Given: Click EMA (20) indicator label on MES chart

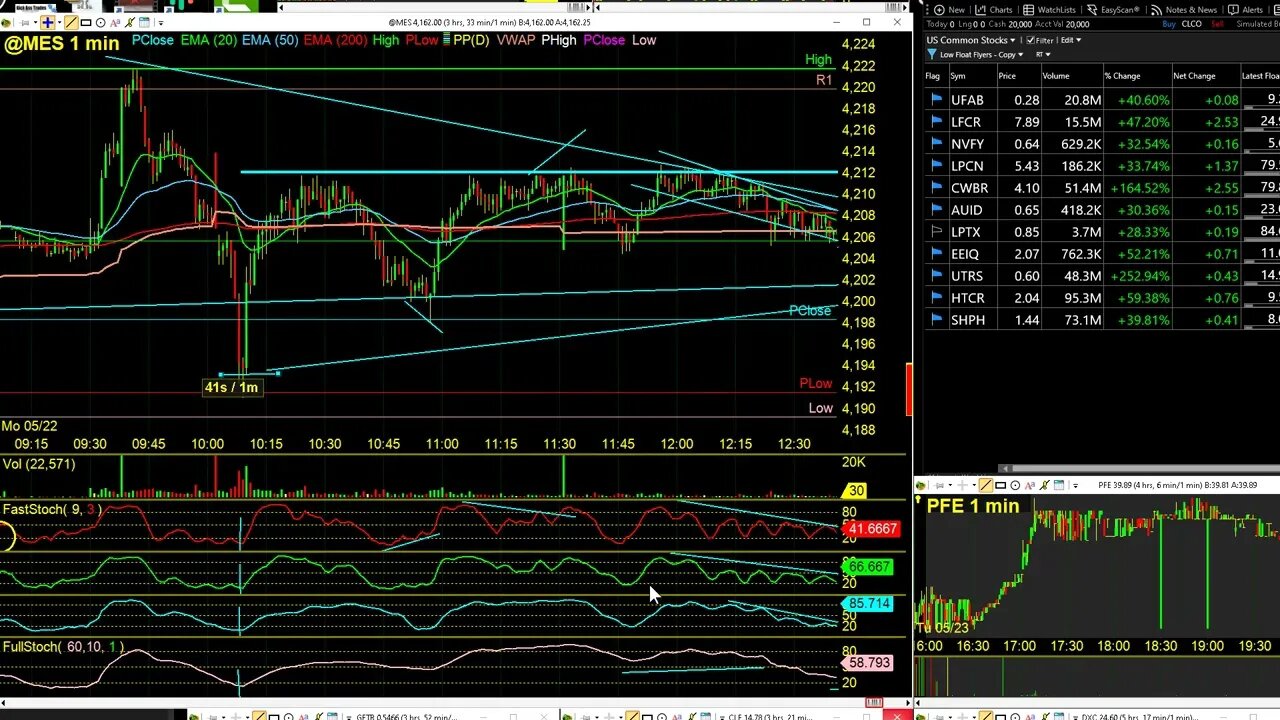Looking at the screenshot, I should pos(208,40).
